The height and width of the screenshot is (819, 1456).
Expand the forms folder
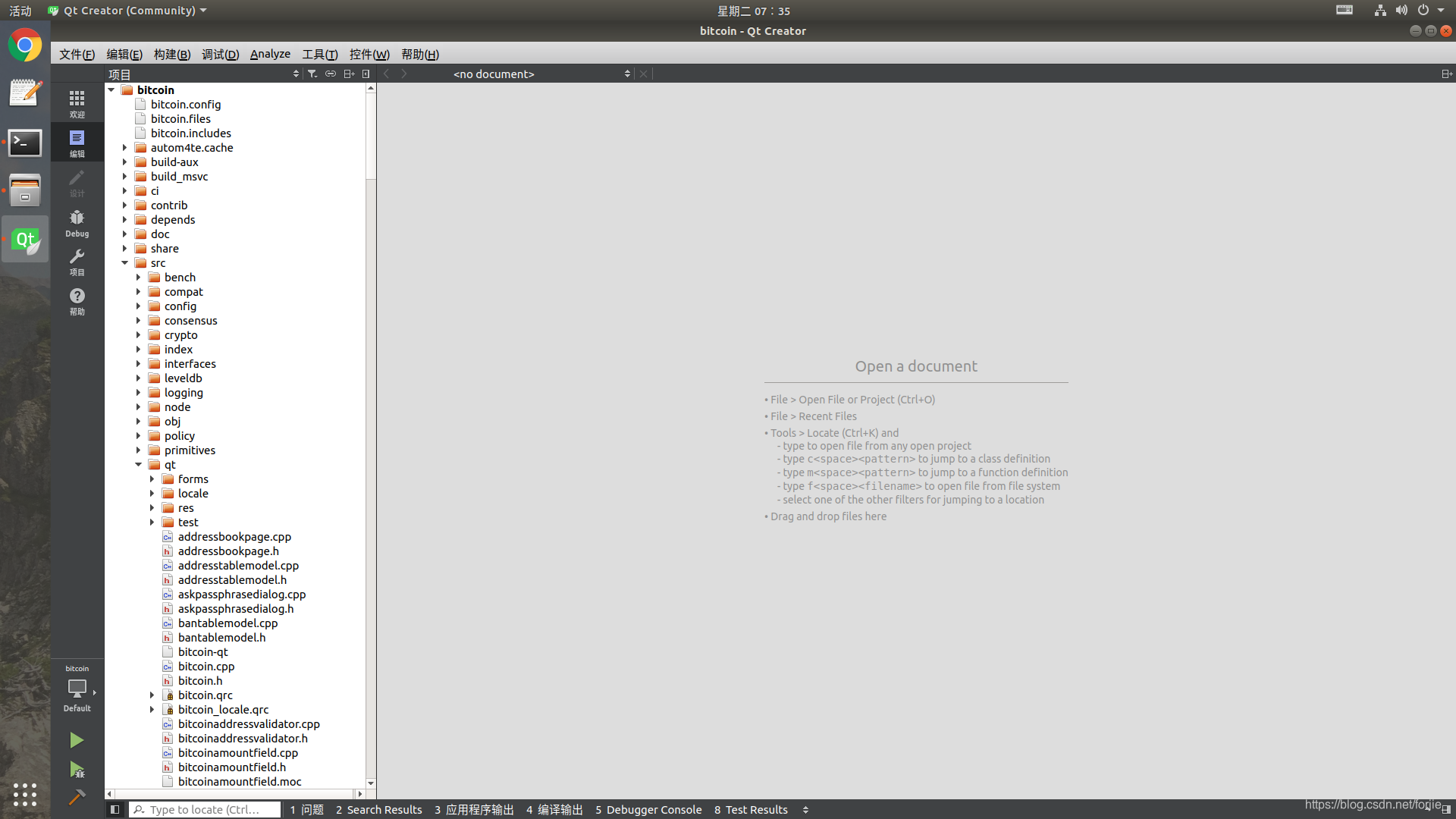click(152, 479)
